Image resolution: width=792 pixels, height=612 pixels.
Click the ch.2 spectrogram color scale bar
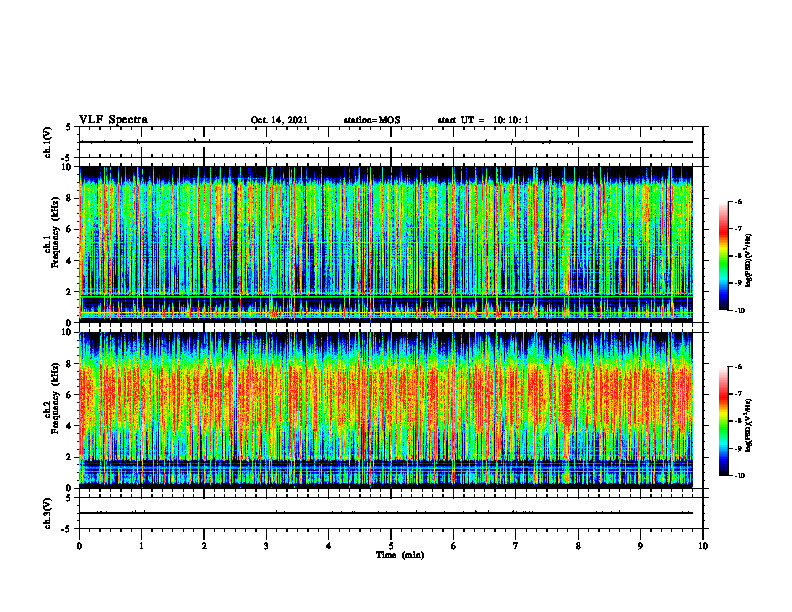(x=723, y=421)
